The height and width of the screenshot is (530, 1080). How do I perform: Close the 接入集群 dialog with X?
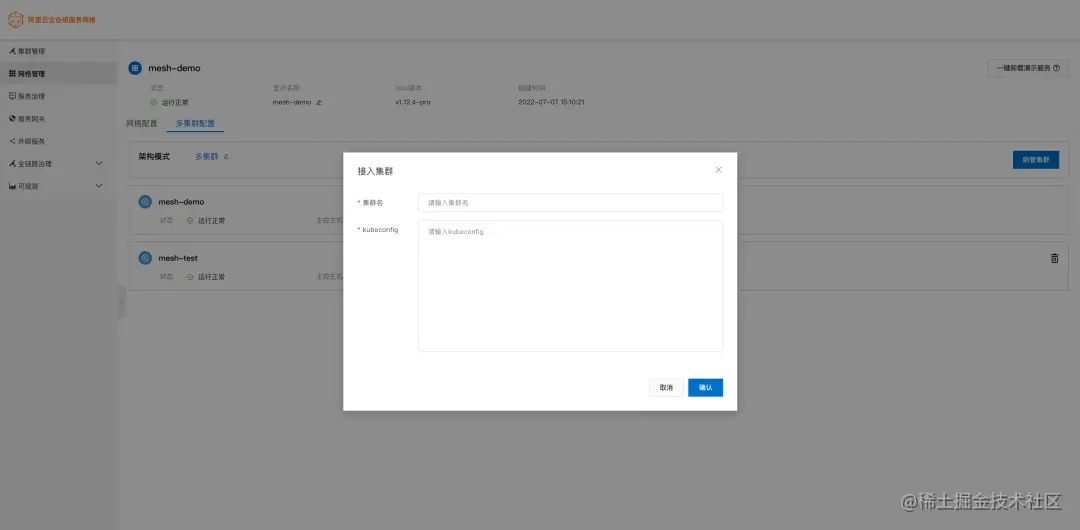tap(718, 170)
